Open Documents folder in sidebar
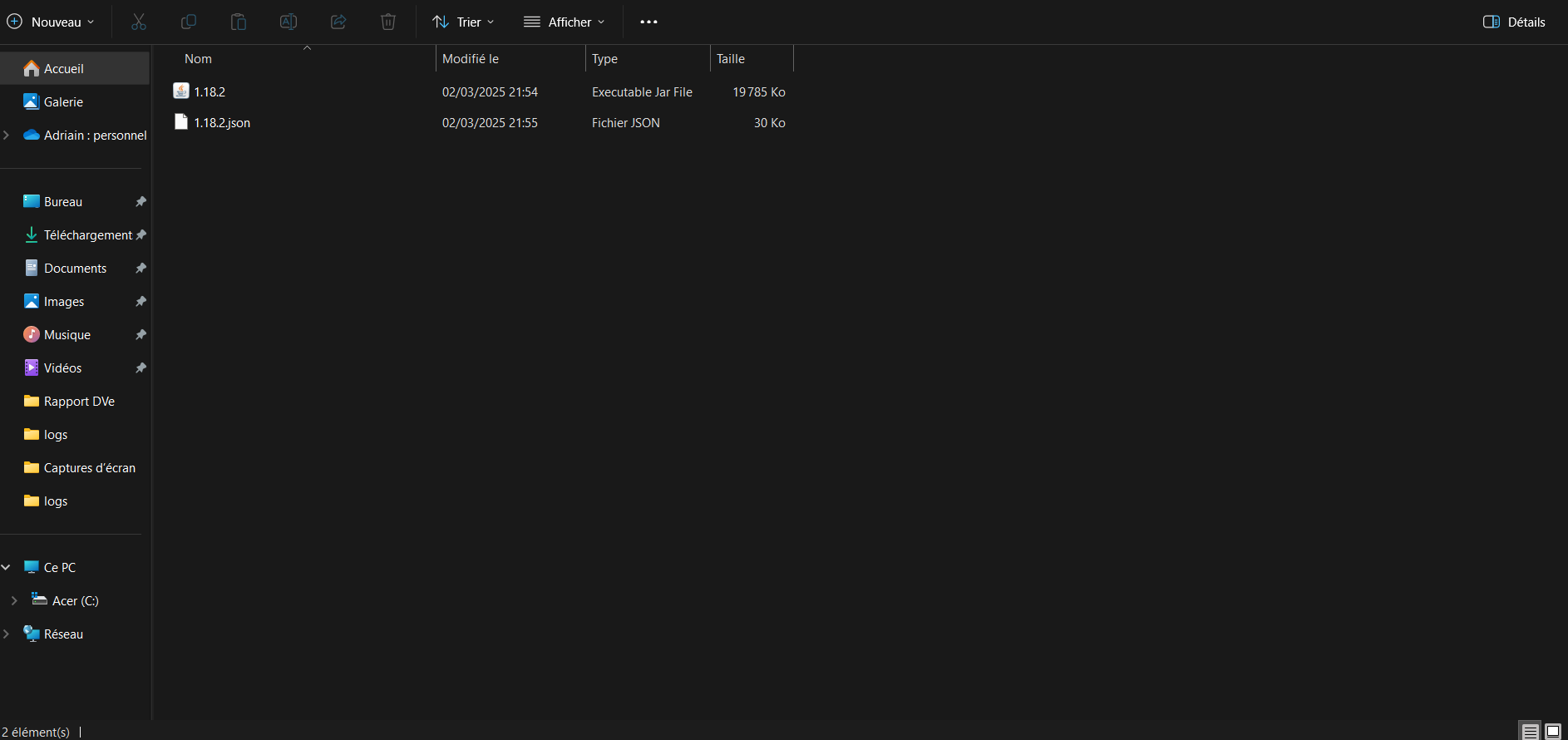The image size is (1568, 740). click(75, 268)
